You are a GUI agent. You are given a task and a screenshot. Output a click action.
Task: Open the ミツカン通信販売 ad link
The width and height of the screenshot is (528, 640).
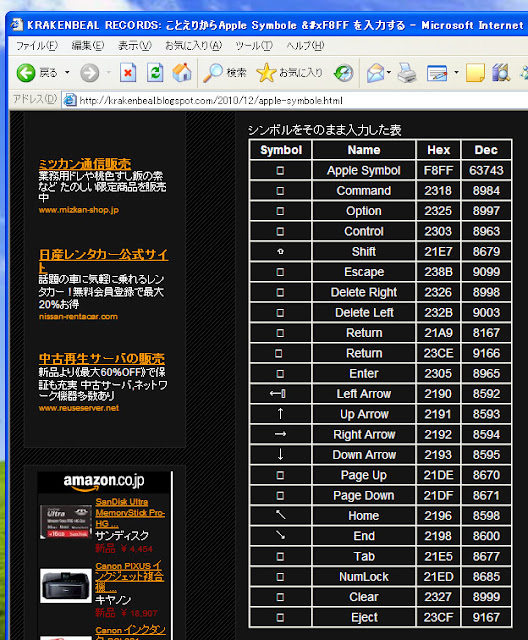[85, 164]
